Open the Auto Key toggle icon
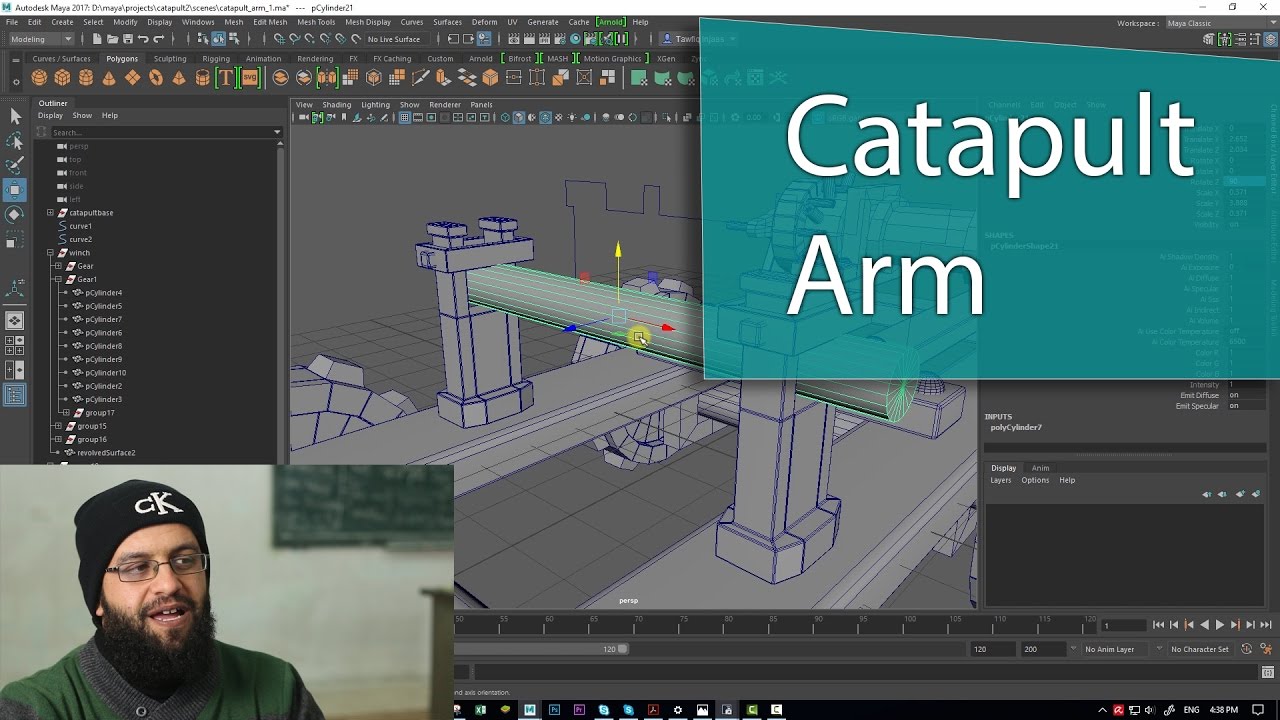1280x720 pixels. pos(1246,649)
